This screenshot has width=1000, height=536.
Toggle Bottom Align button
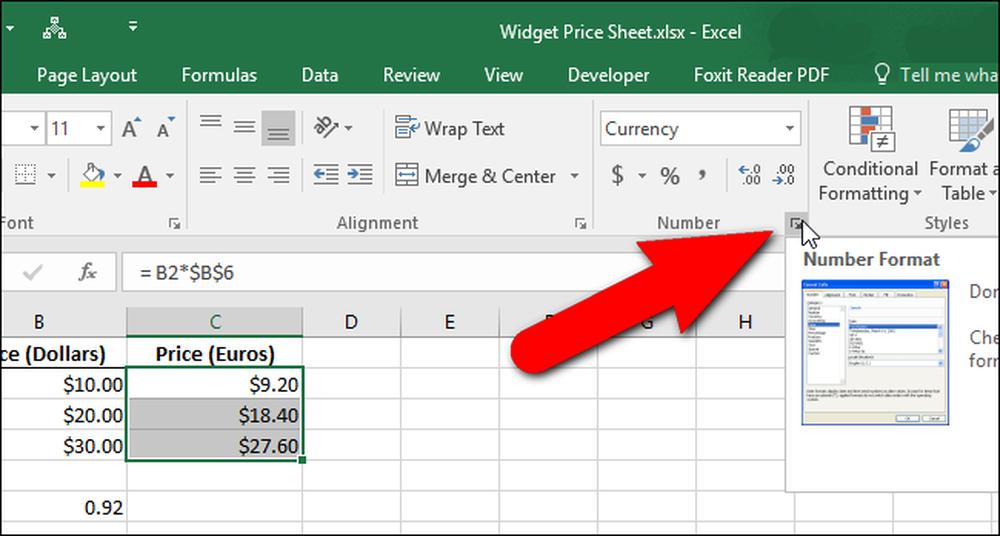(x=278, y=128)
